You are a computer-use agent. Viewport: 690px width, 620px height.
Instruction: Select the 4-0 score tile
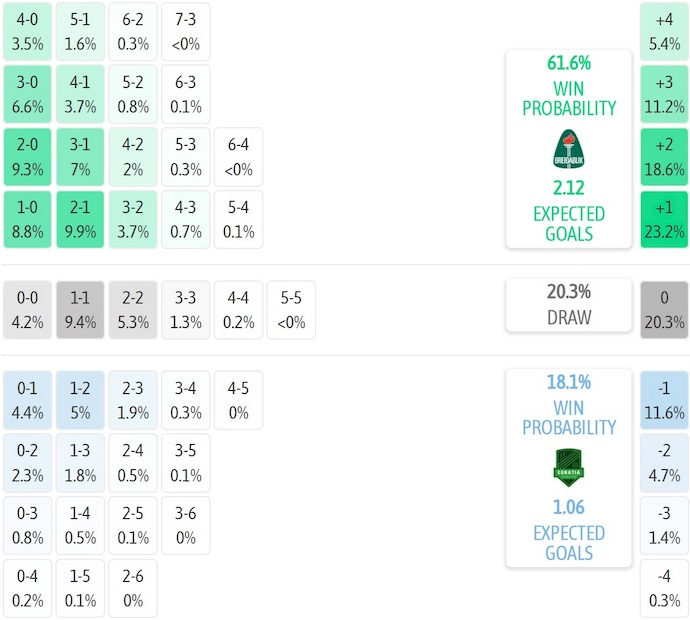(x=28, y=32)
